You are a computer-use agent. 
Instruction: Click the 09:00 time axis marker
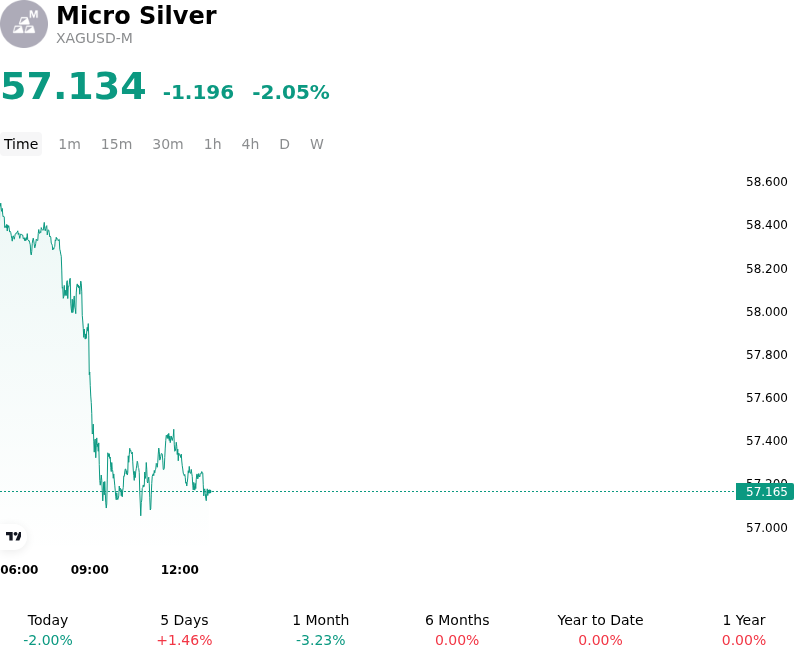coord(90,570)
